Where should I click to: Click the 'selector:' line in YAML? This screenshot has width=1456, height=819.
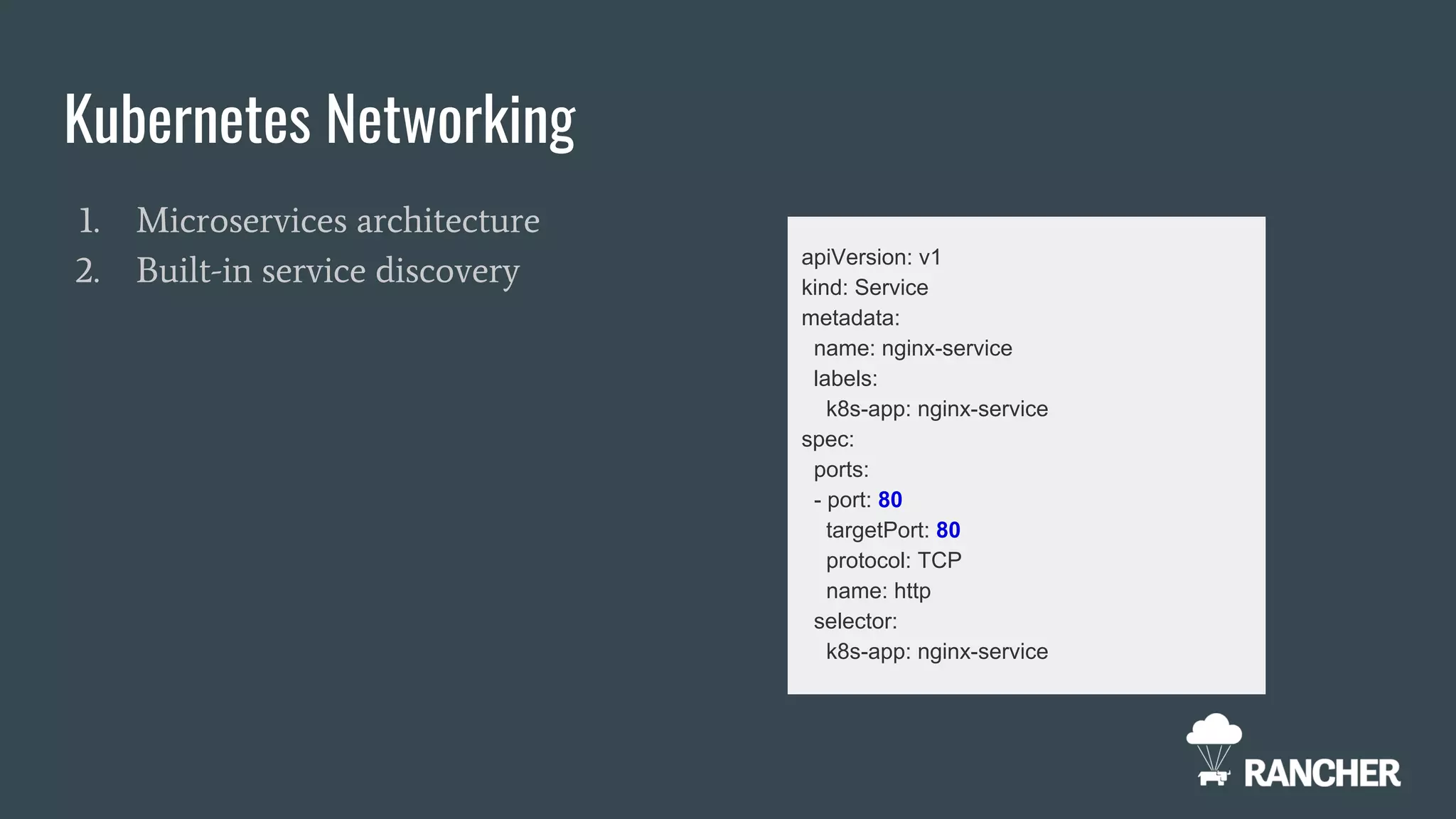[855, 621]
